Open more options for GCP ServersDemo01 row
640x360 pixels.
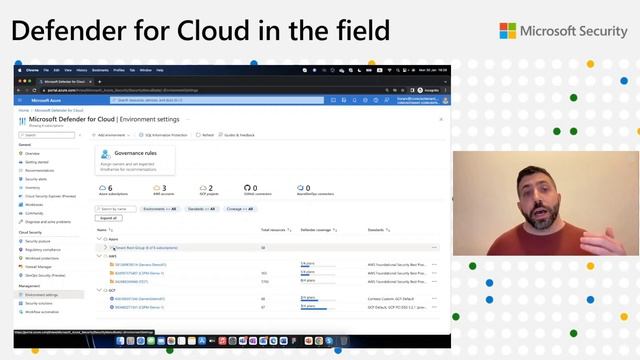434,298
